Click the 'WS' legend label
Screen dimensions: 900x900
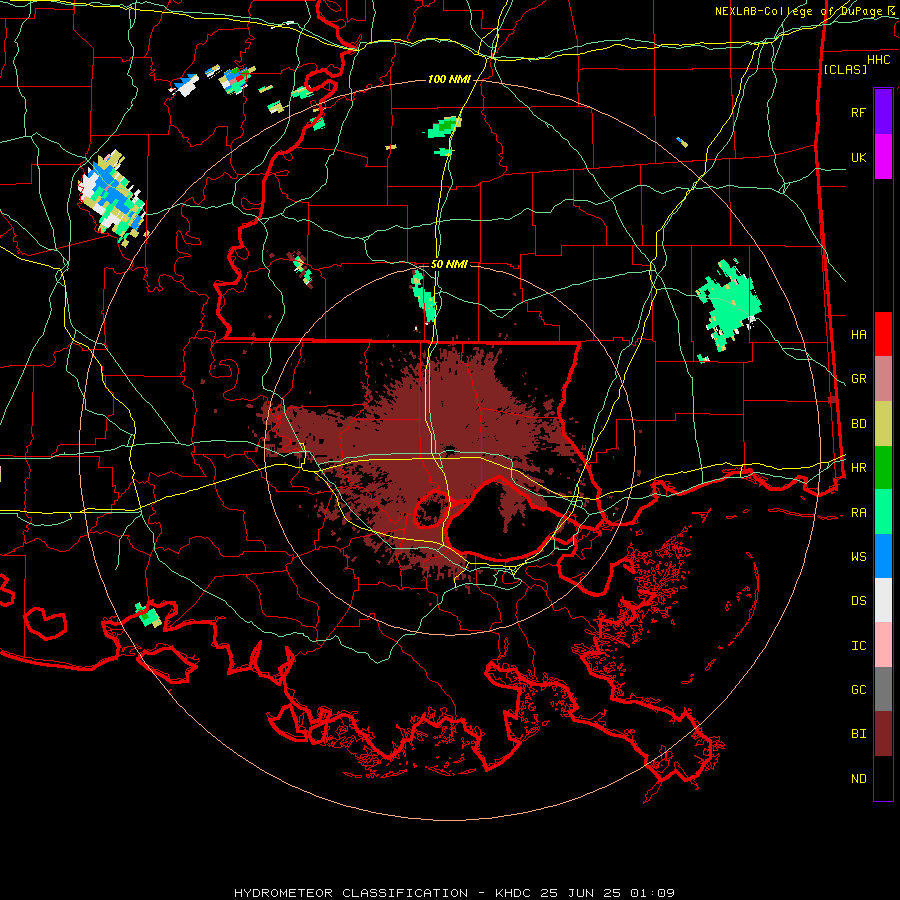(x=858, y=557)
